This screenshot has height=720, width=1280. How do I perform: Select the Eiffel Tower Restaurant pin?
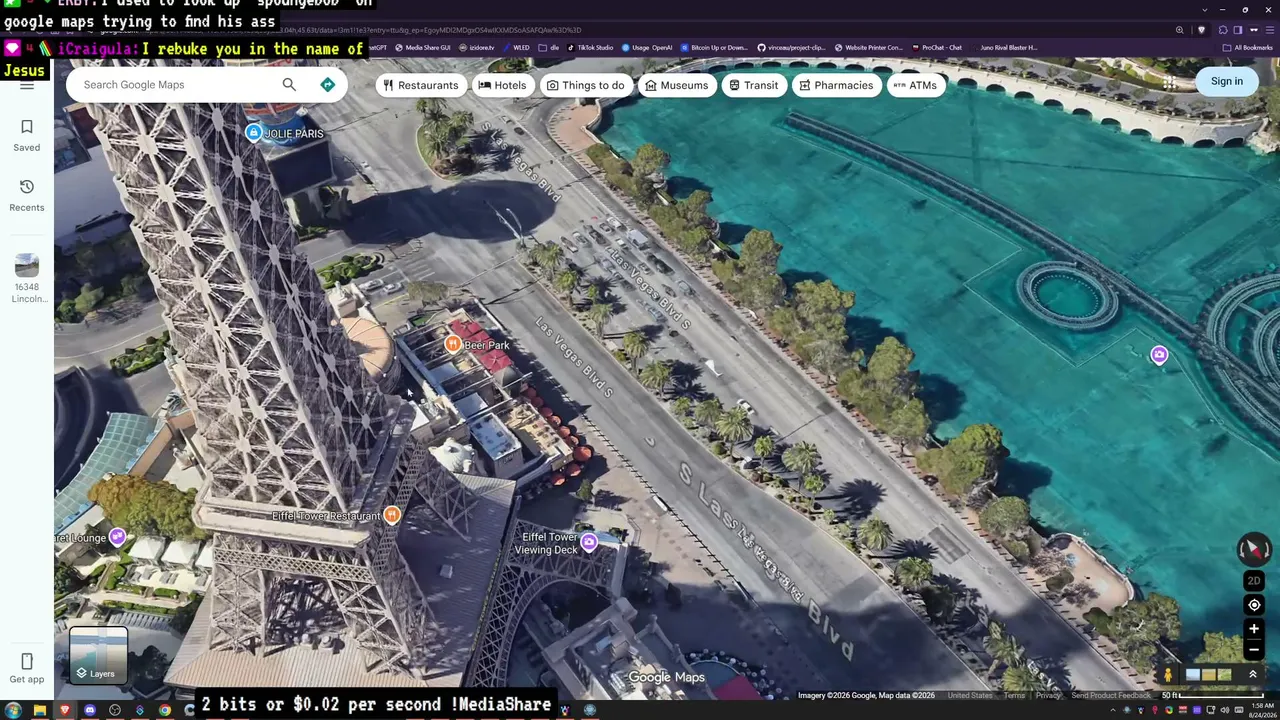tap(392, 515)
